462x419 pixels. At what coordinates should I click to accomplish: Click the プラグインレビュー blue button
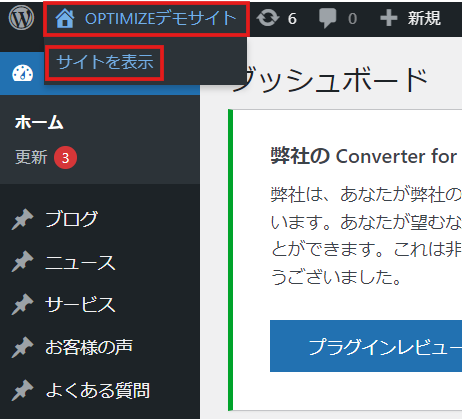tap(366, 346)
